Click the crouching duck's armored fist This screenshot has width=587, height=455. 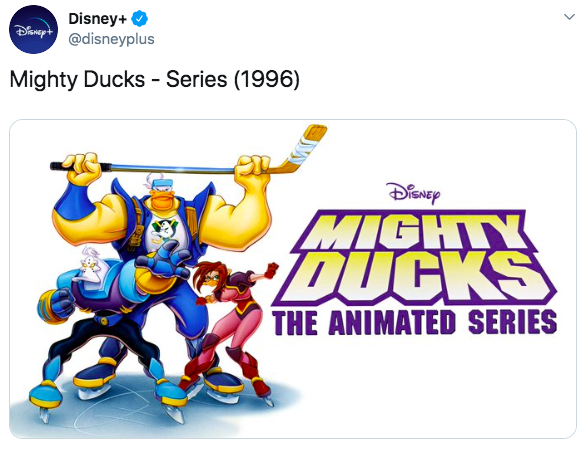(x=54, y=304)
